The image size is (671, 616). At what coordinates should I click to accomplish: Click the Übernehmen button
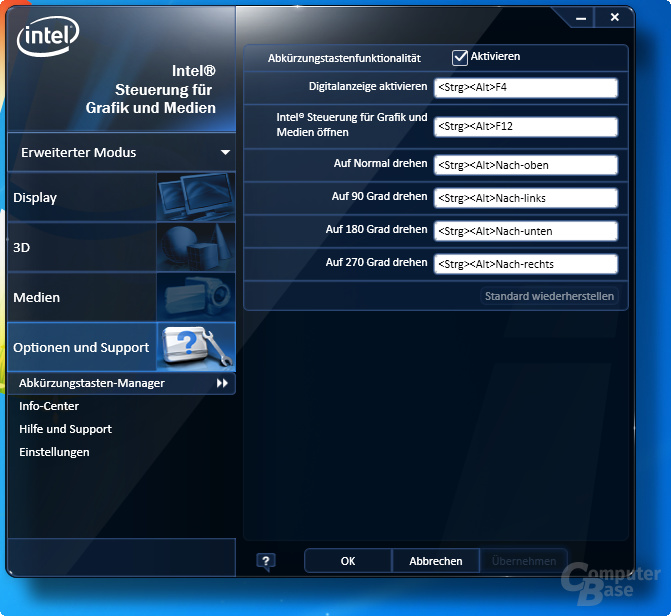(524, 561)
